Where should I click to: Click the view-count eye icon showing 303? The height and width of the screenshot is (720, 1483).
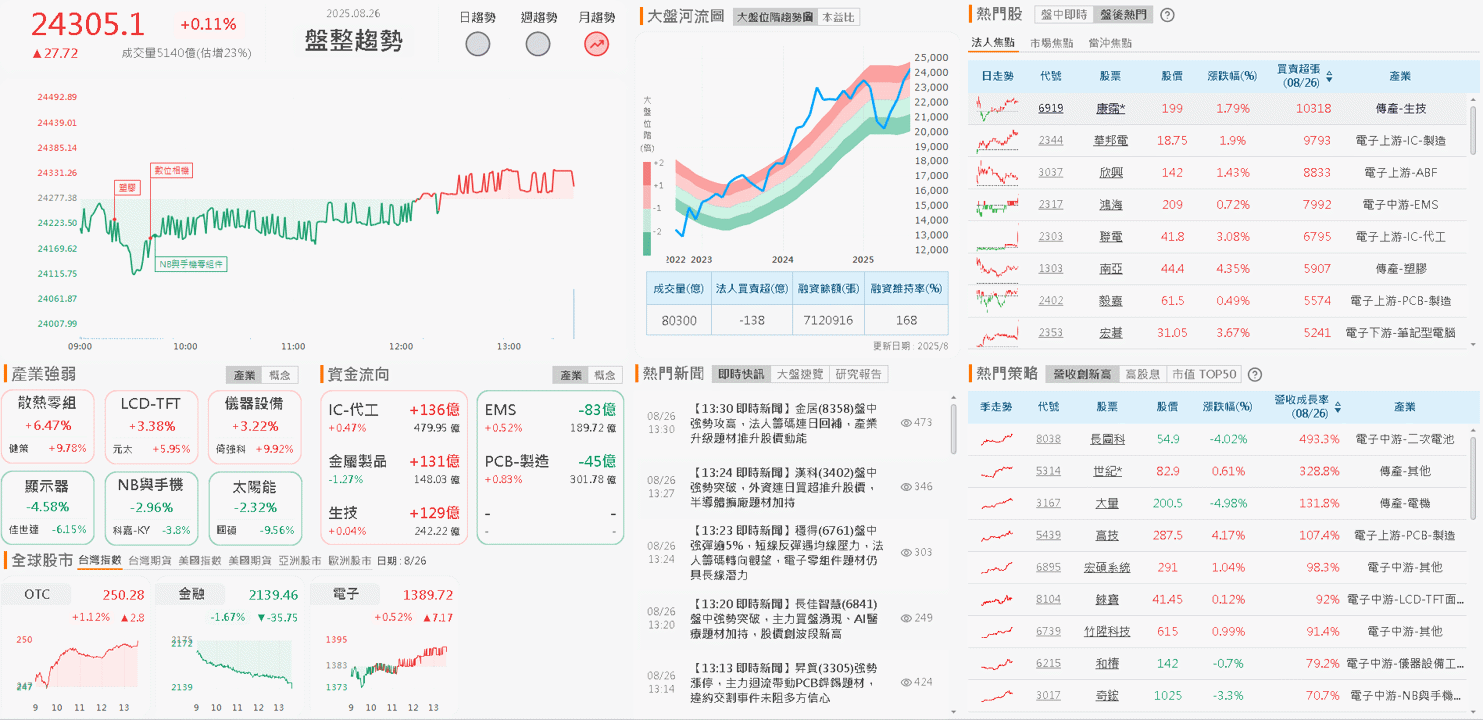(x=906, y=552)
